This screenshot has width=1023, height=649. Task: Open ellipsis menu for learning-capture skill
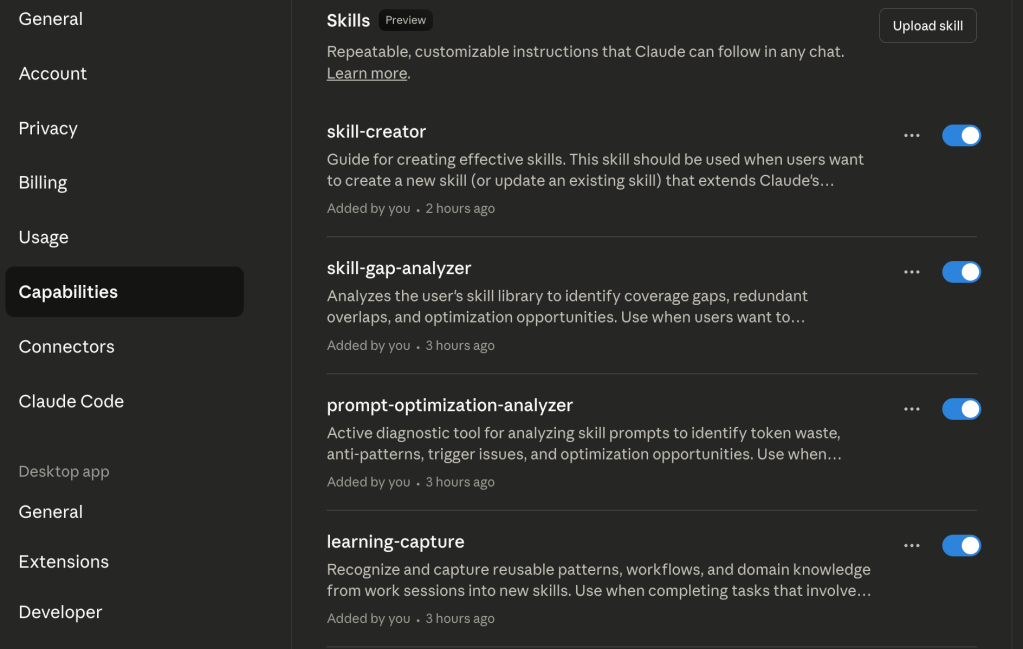tap(911, 546)
